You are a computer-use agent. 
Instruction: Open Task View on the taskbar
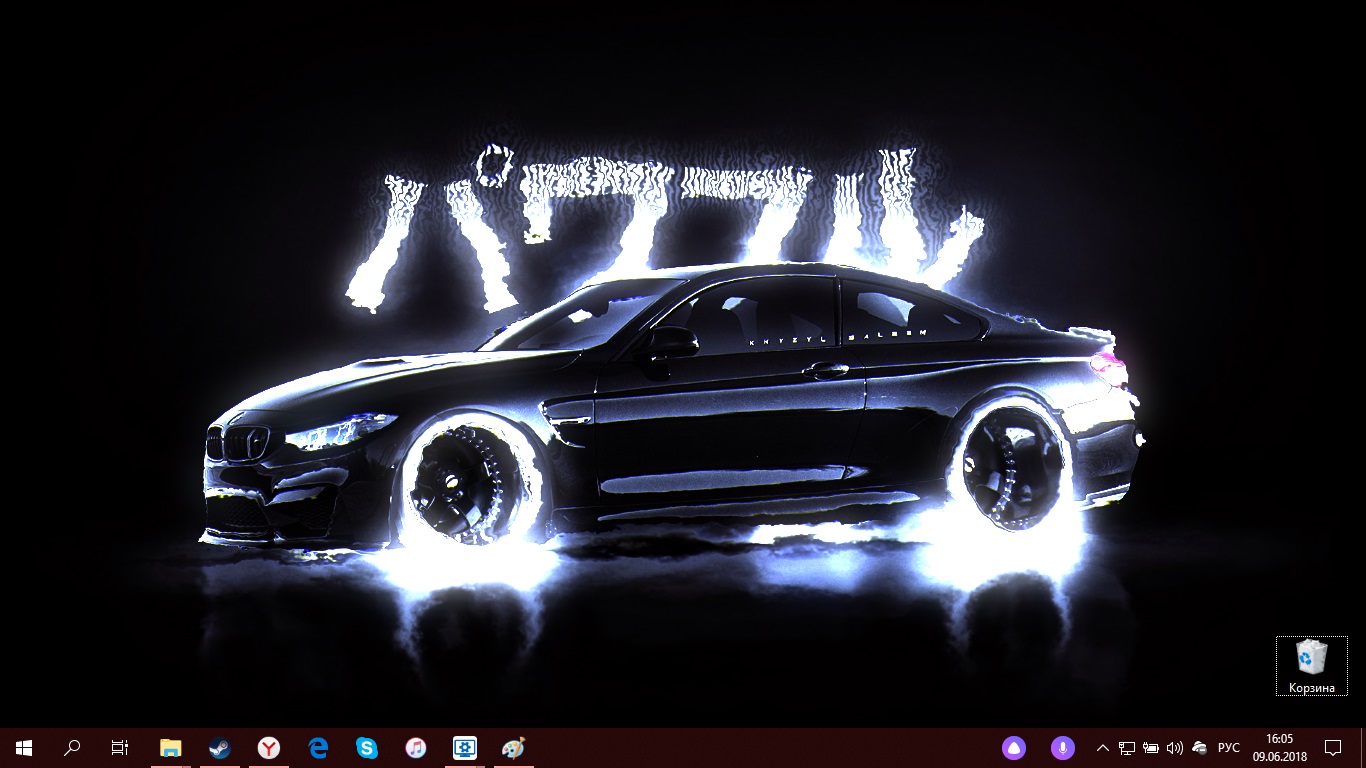click(x=120, y=747)
